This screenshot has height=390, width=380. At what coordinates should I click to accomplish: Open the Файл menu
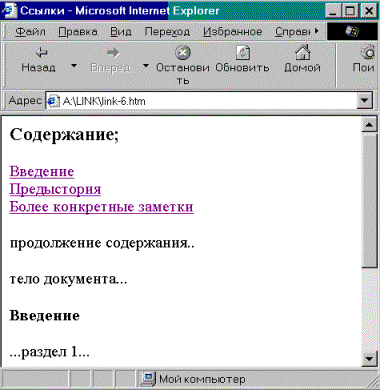[x=30, y=32]
